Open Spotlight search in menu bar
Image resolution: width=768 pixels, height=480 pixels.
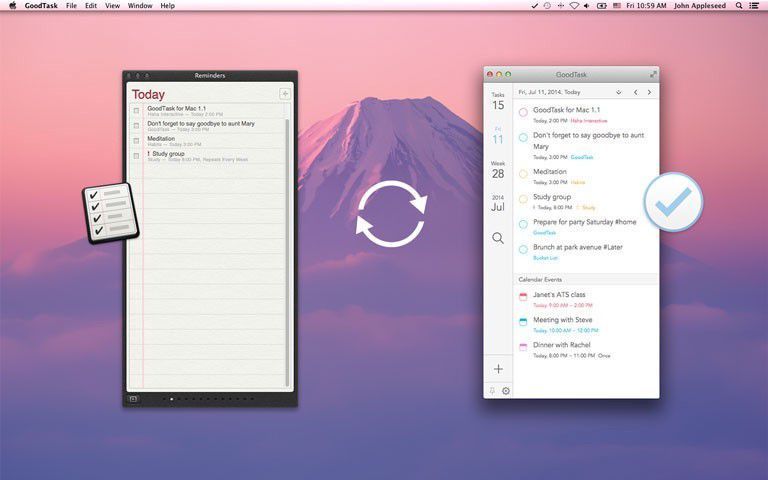739,6
